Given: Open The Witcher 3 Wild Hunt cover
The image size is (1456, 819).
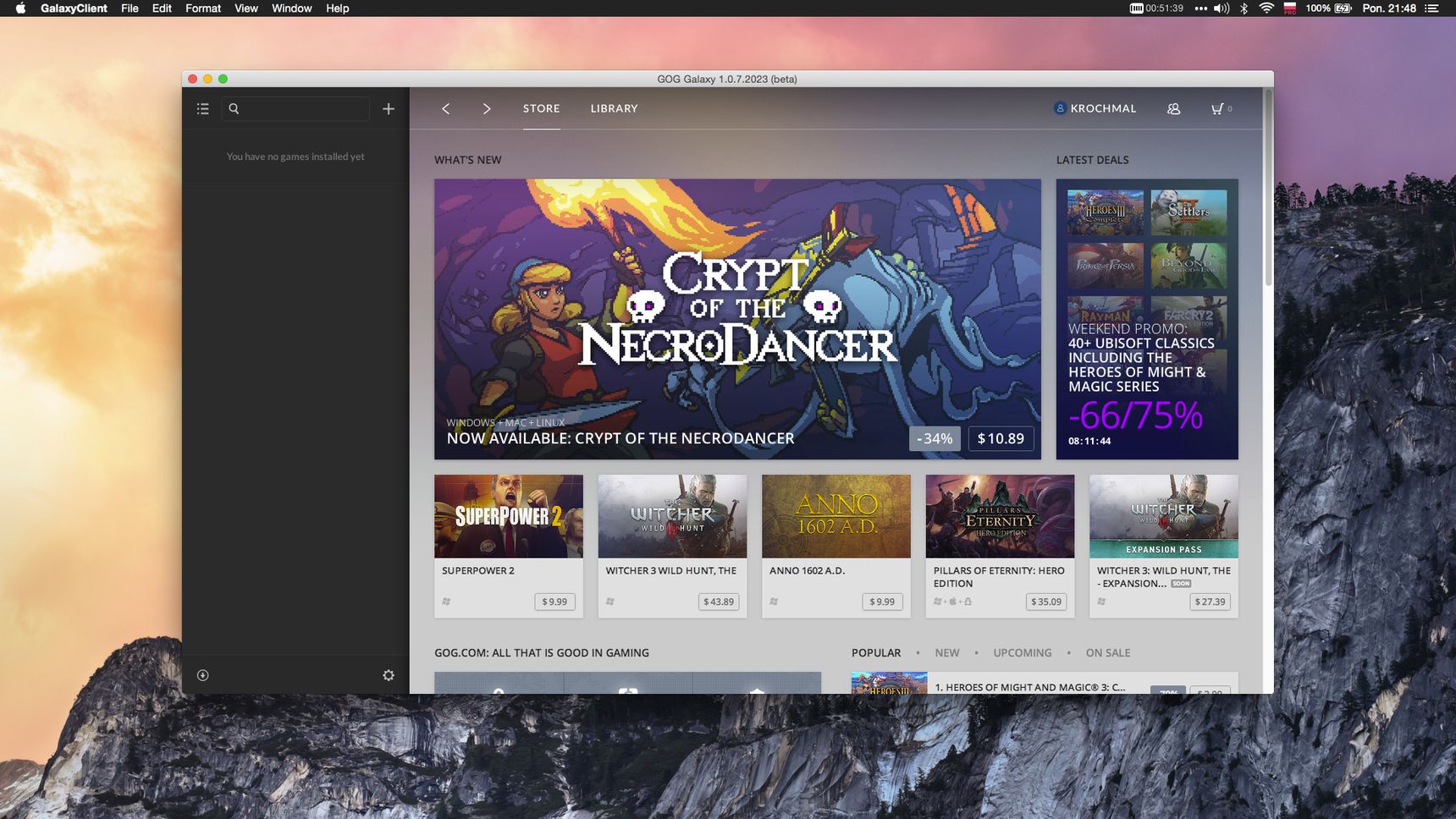Looking at the screenshot, I should 672,516.
